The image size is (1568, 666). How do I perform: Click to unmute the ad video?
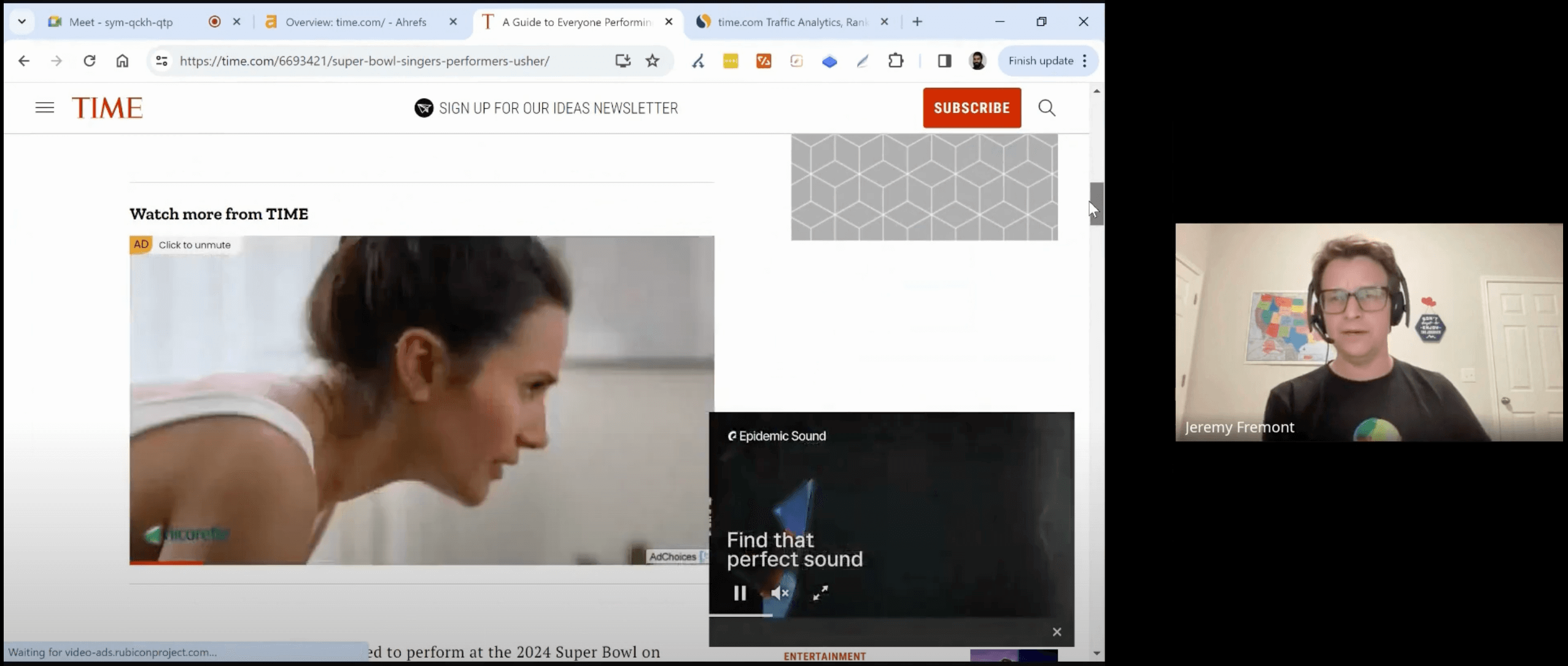point(194,245)
